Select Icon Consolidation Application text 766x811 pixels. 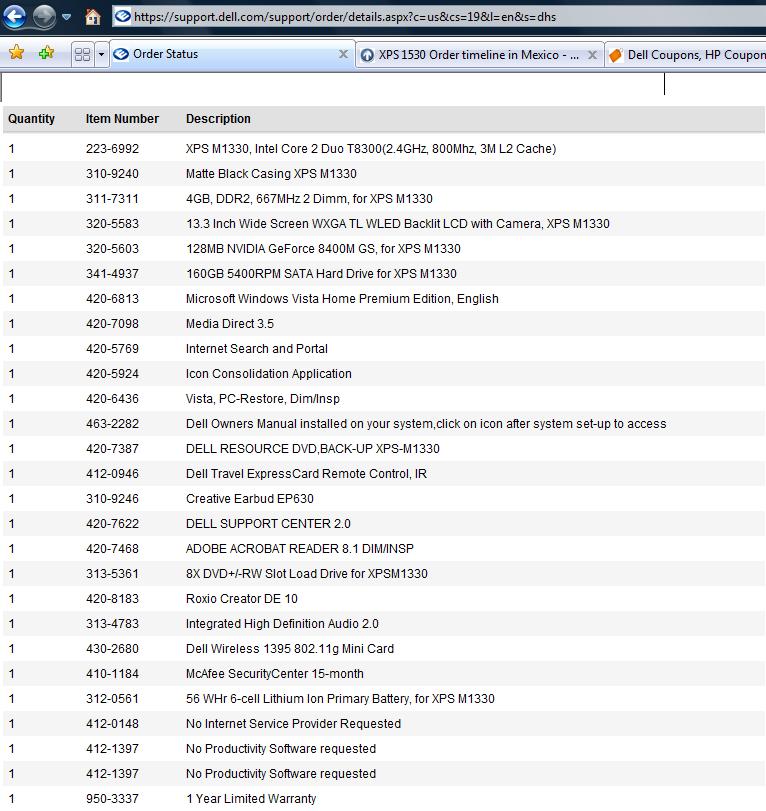[268, 373]
